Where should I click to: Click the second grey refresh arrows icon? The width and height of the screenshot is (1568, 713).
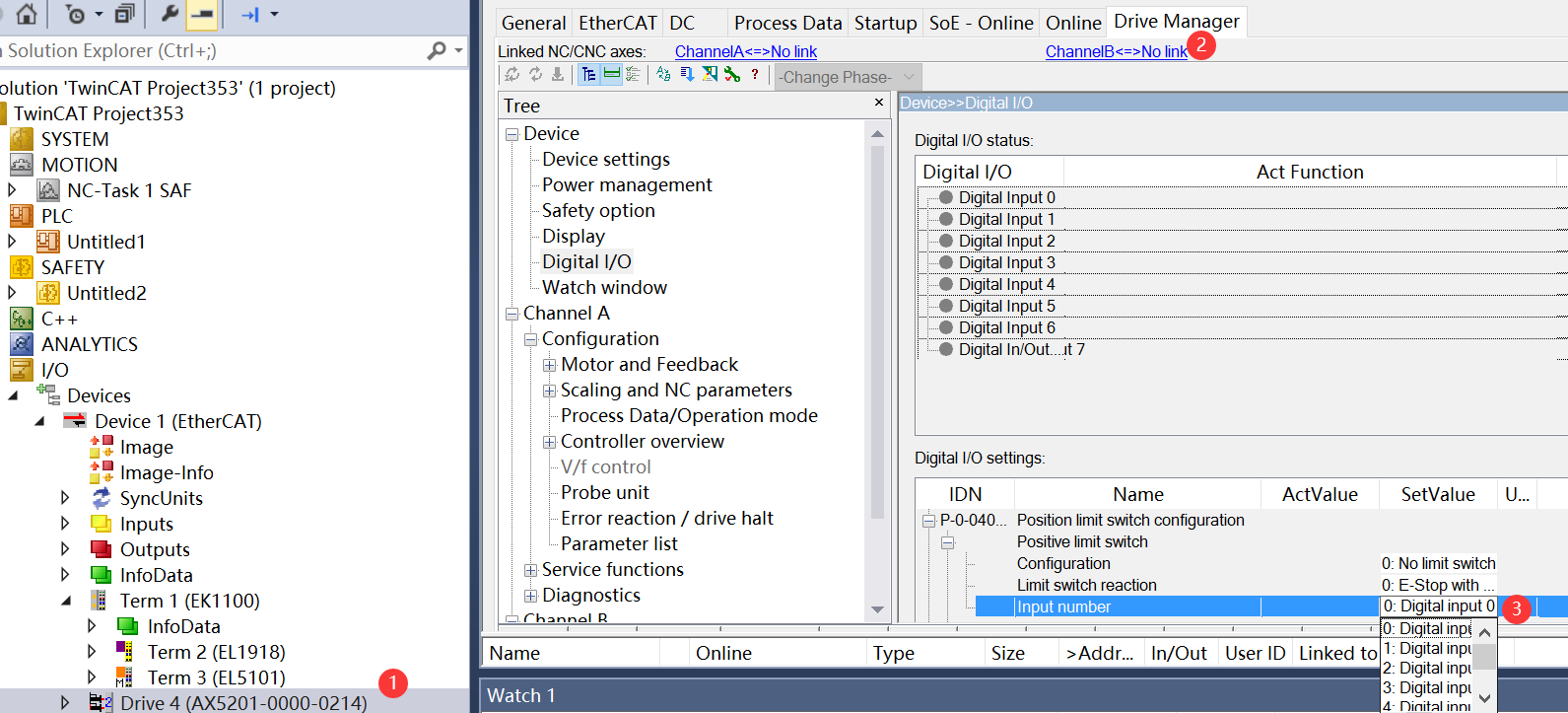tap(535, 75)
